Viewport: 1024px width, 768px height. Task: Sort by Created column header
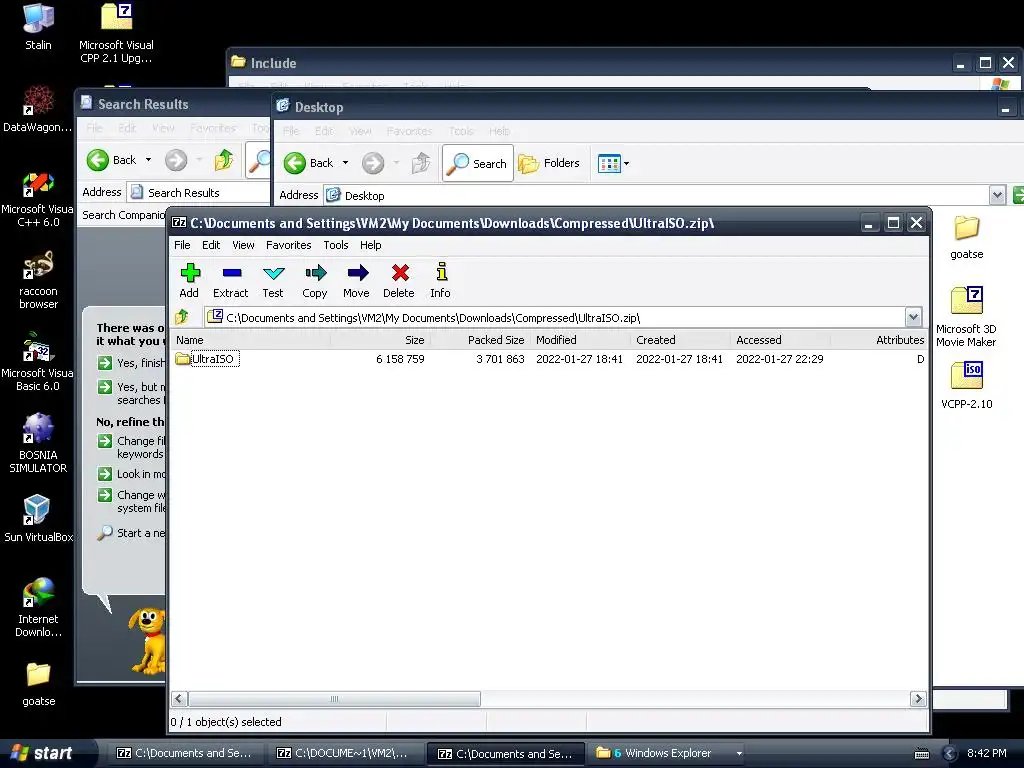(x=680, y=340)
